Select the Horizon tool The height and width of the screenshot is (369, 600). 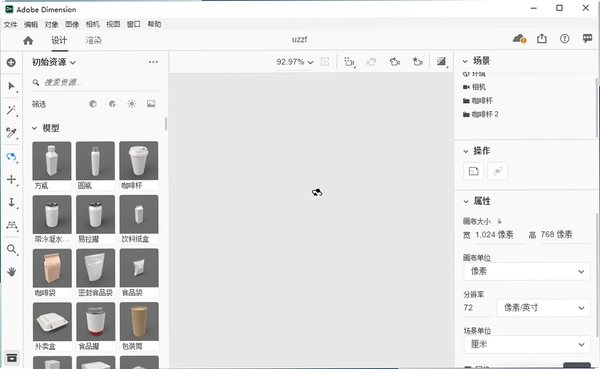click(11, 225)
